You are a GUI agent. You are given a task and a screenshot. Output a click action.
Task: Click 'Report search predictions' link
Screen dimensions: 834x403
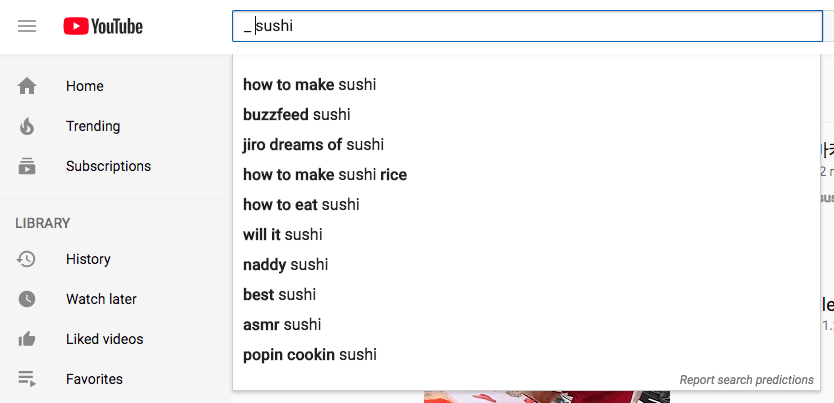coord(746,380)
